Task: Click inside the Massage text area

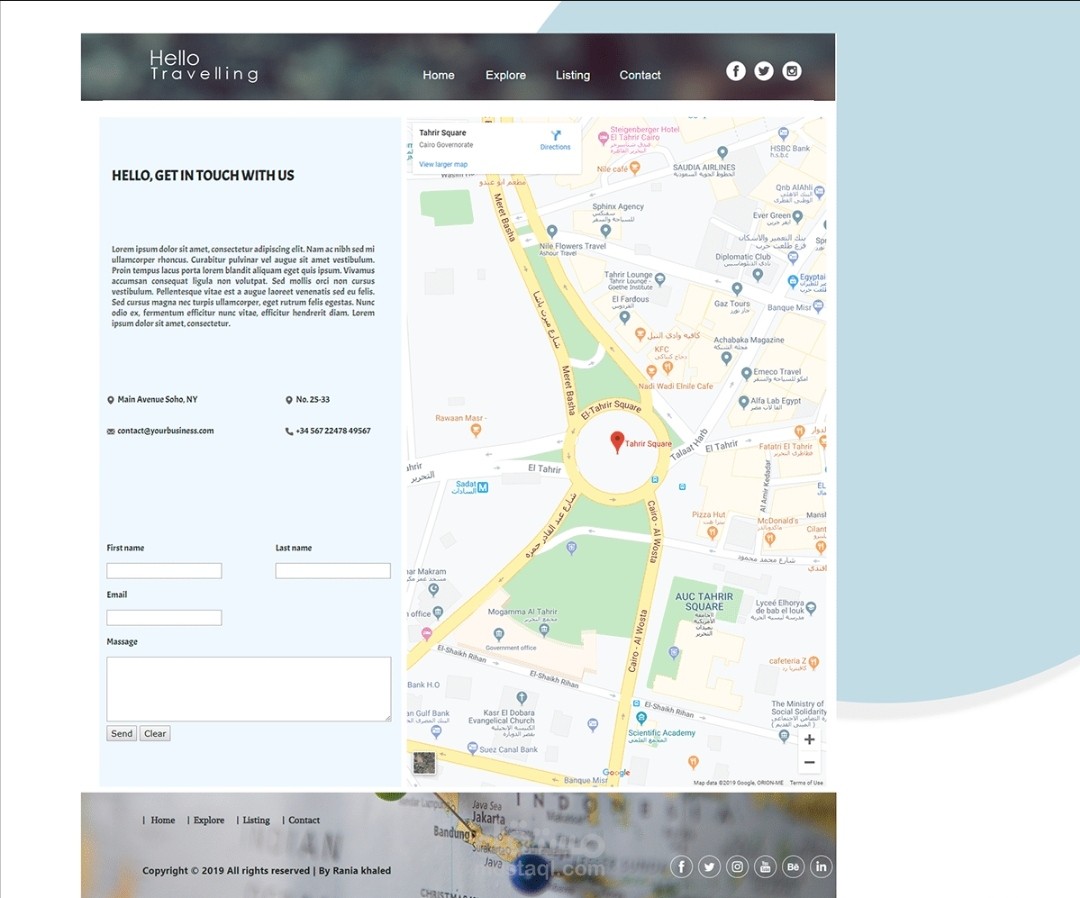Action: coord(249,689)
